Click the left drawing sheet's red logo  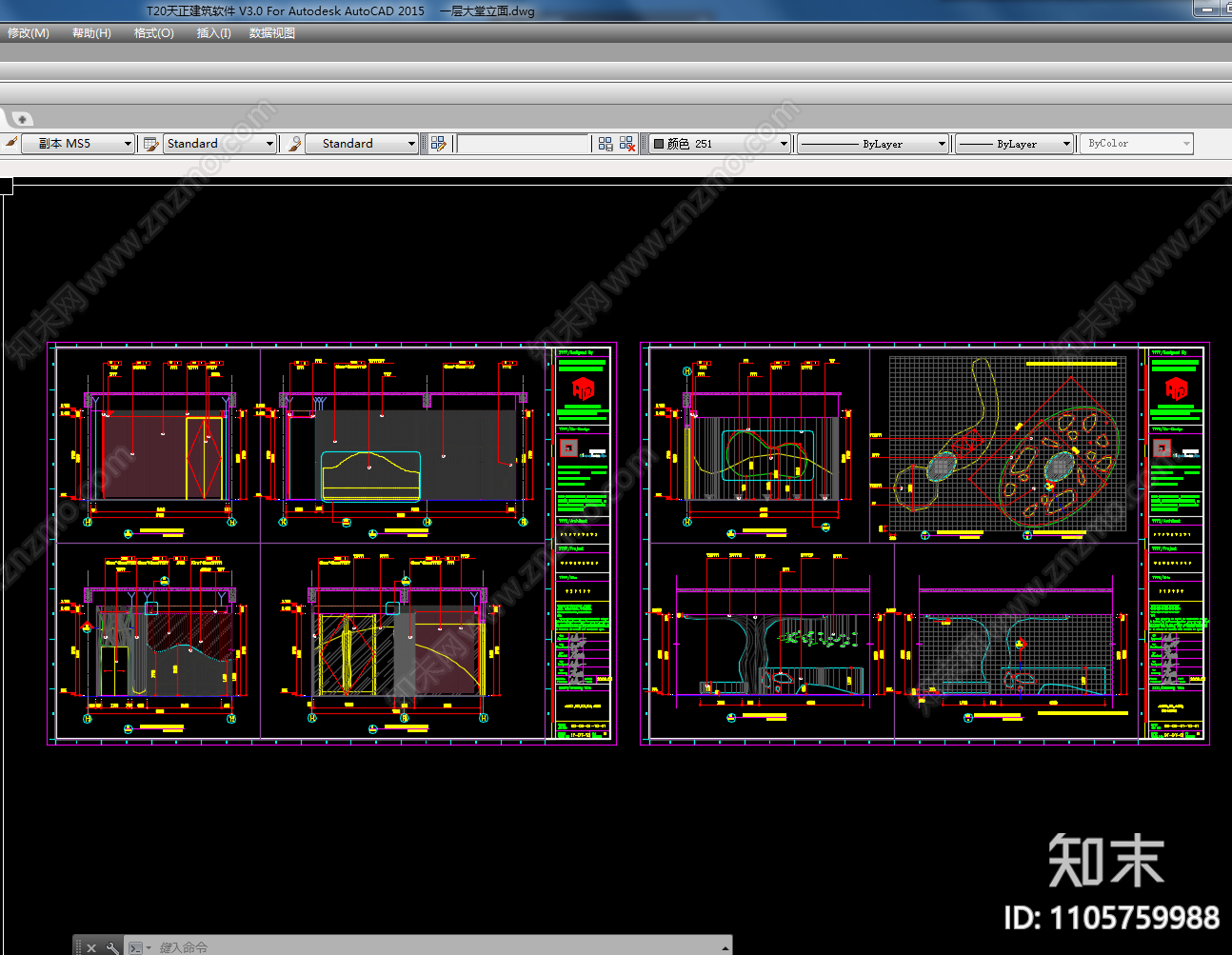point(583,388)
